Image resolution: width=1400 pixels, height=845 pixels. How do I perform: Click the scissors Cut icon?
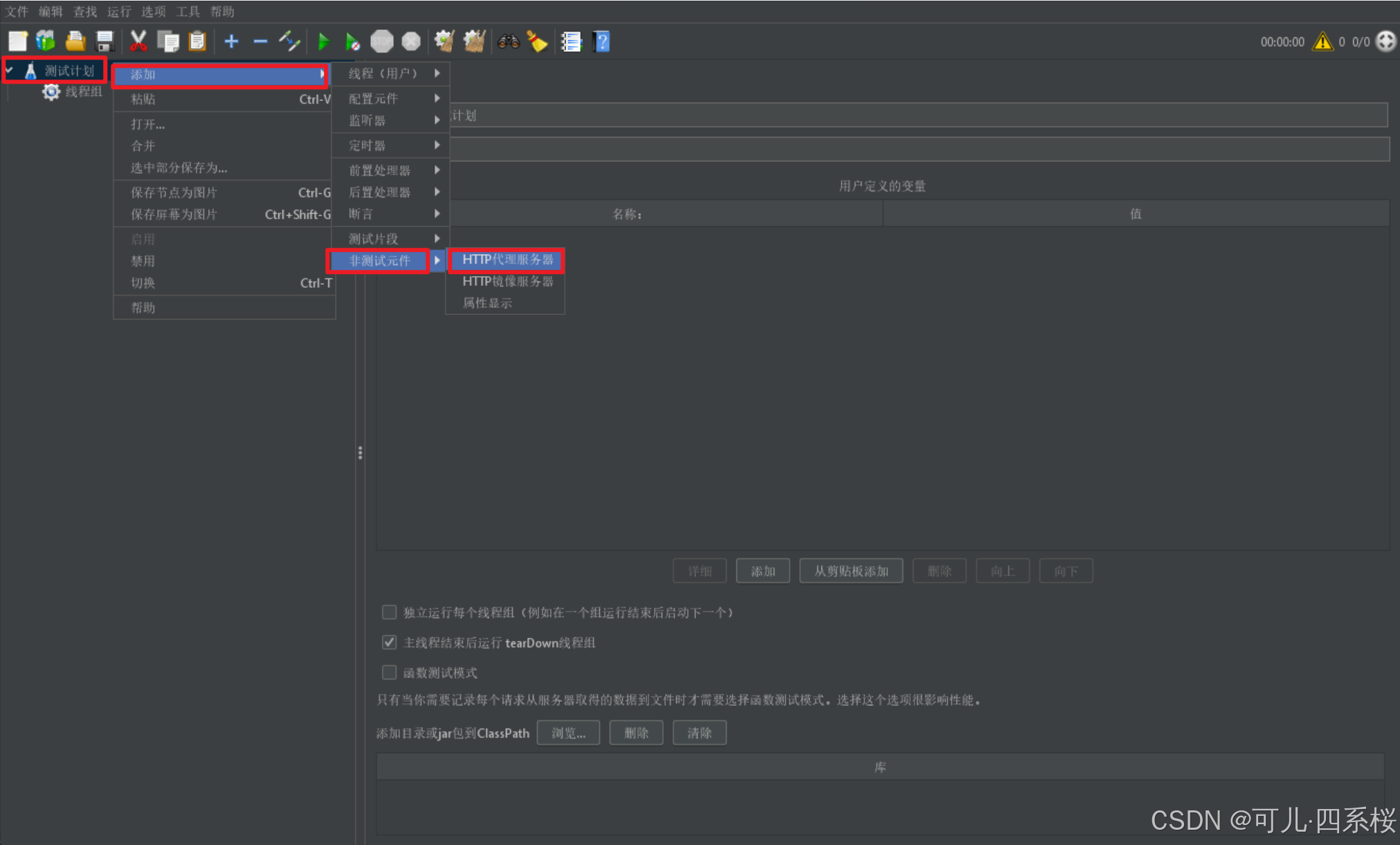(138, 42)
